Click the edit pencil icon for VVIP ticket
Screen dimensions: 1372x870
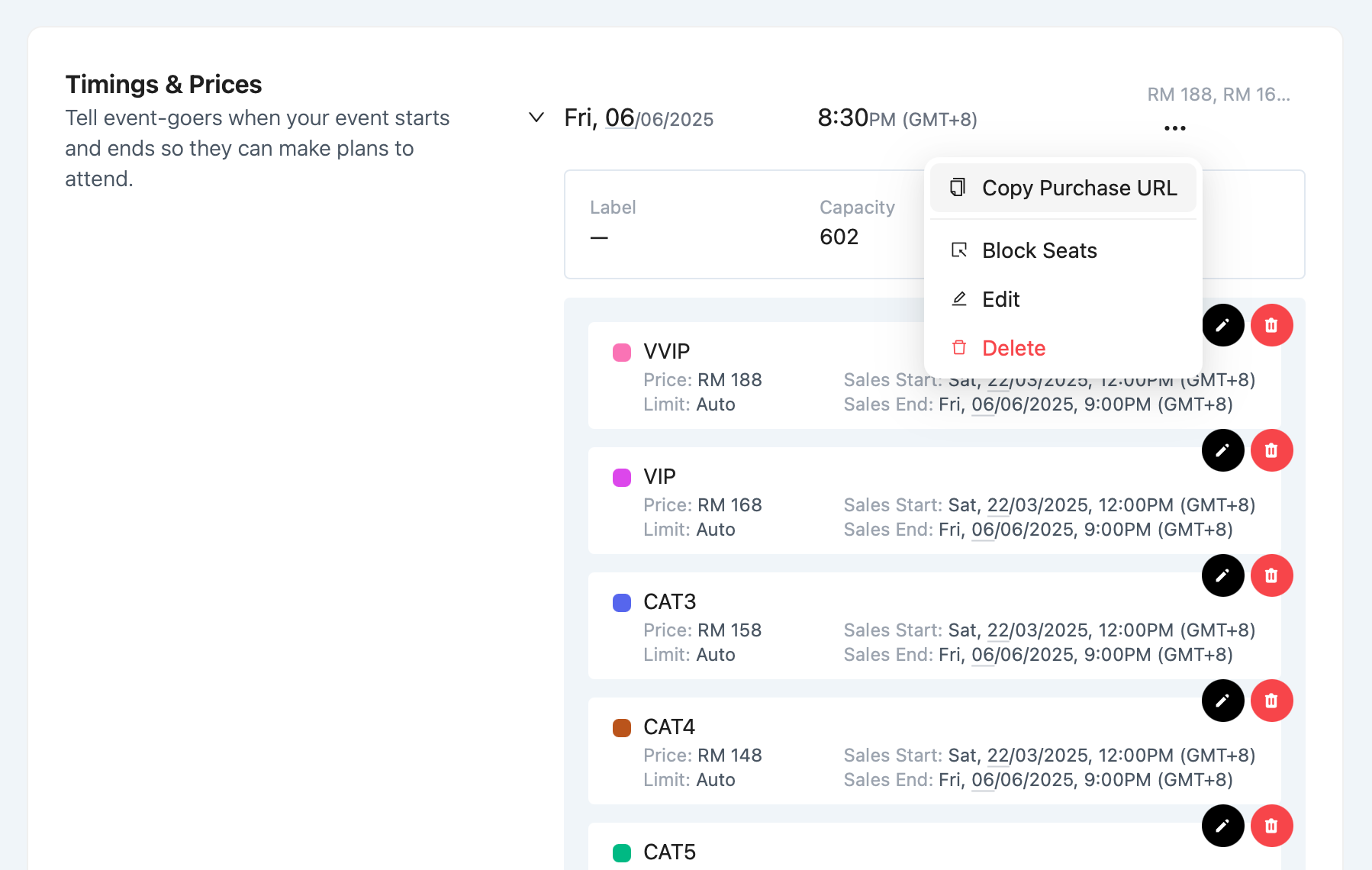click(1222, 326)
